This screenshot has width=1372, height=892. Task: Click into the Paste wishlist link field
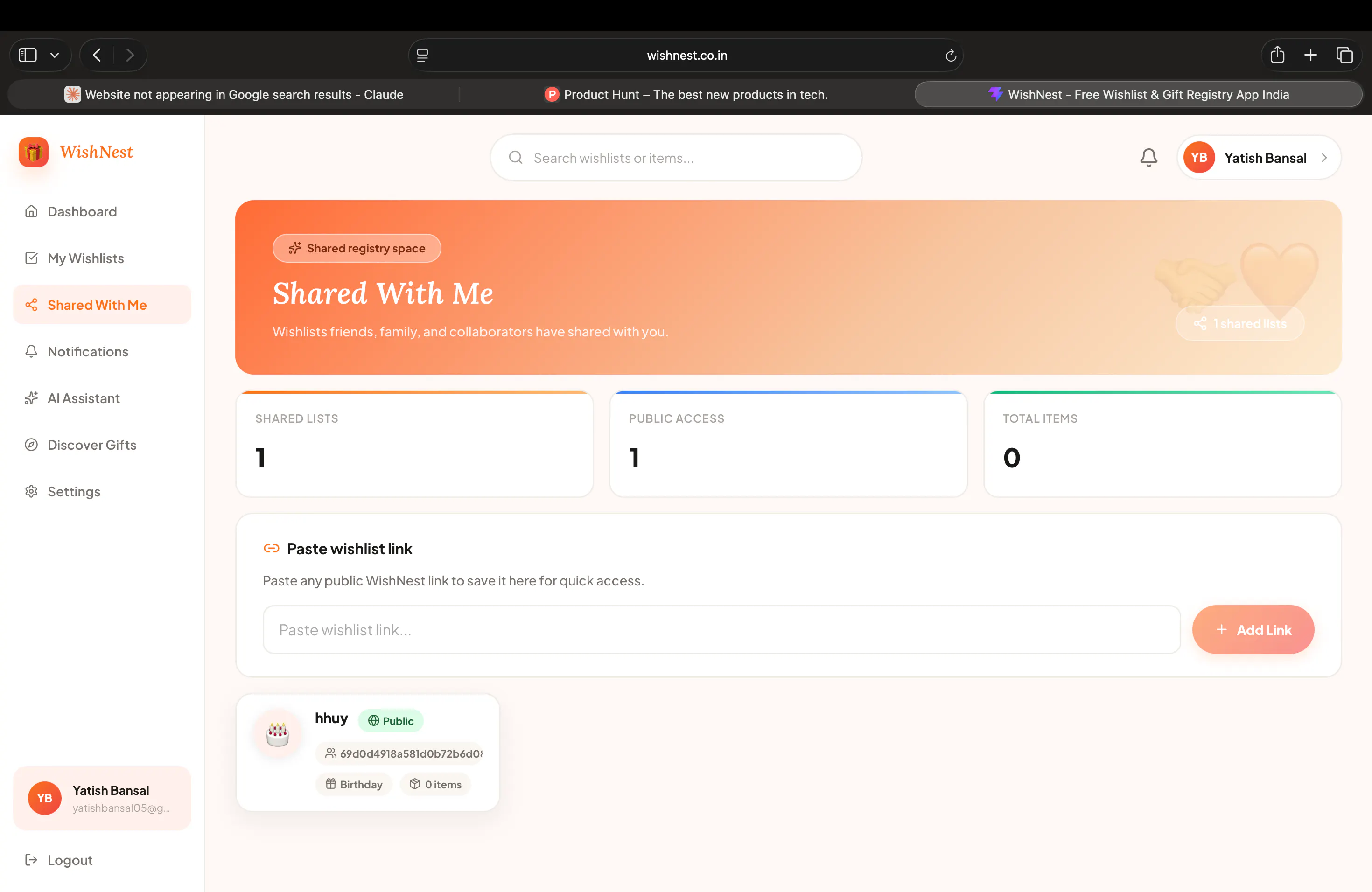tap(722, 630)
